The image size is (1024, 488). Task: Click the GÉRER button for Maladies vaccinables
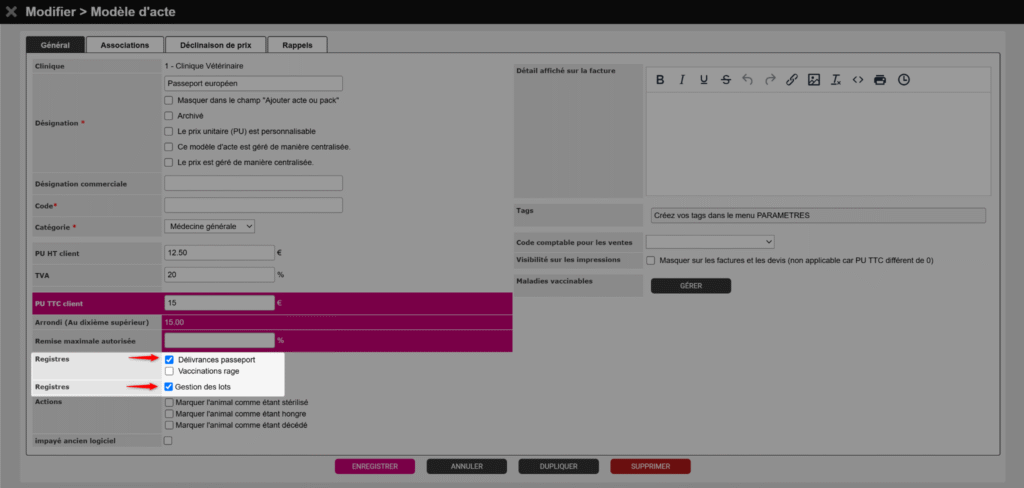[690, 286]
